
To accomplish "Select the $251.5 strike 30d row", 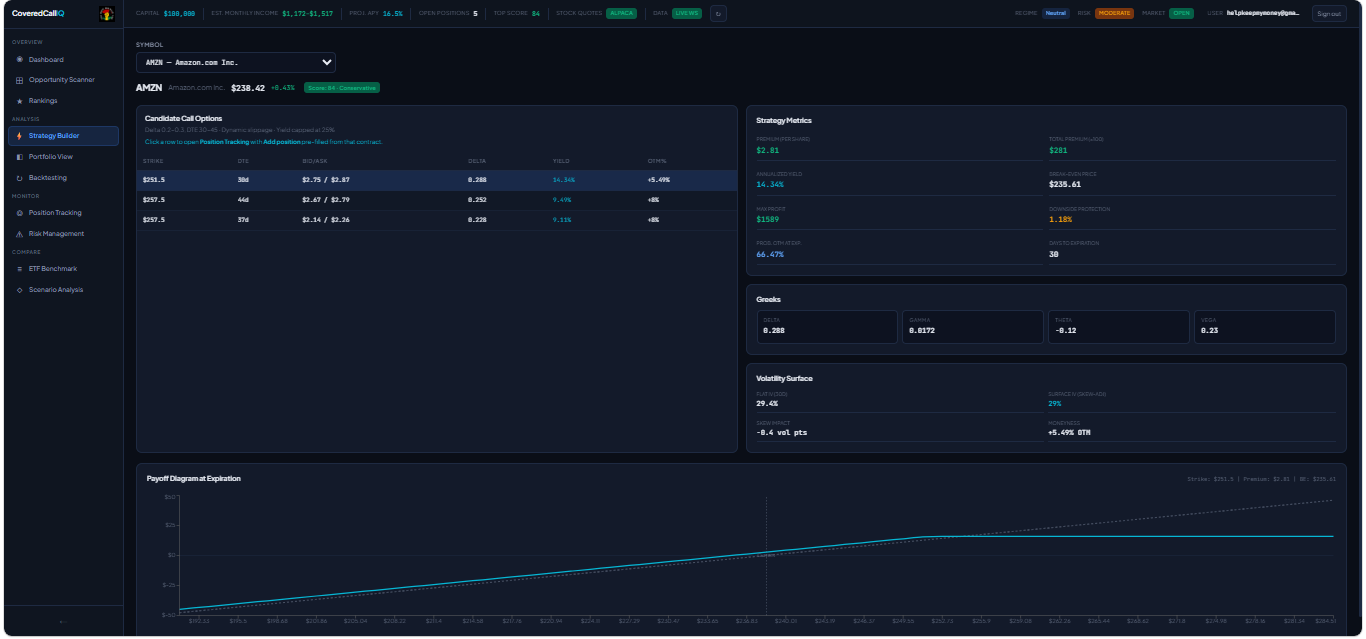I will point(436,180).
